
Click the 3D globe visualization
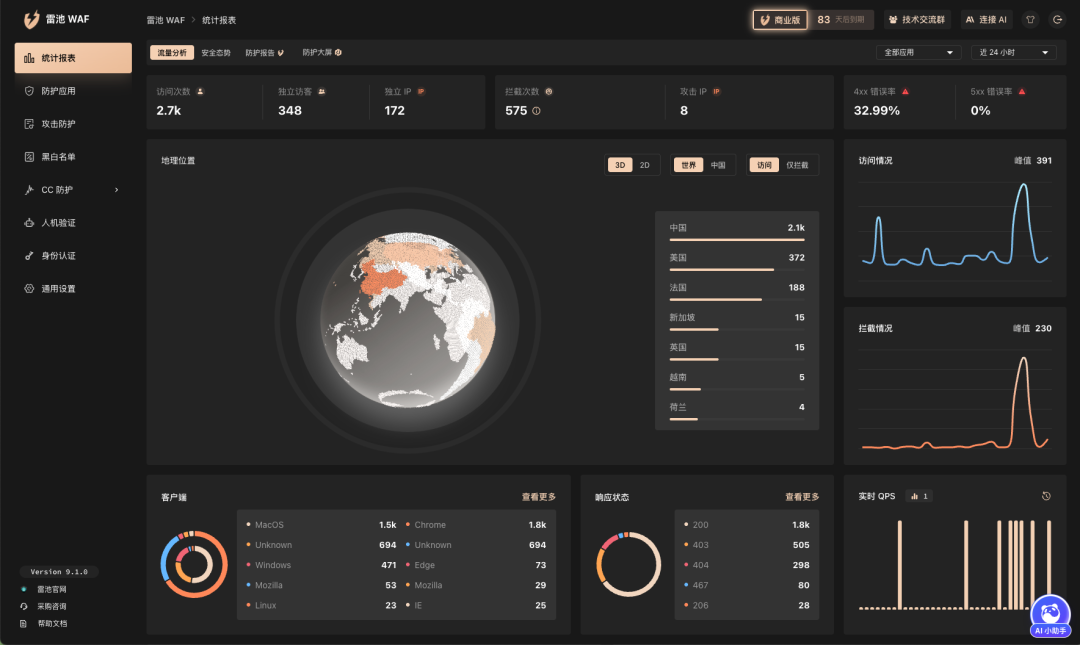click(x=408, y=319)
